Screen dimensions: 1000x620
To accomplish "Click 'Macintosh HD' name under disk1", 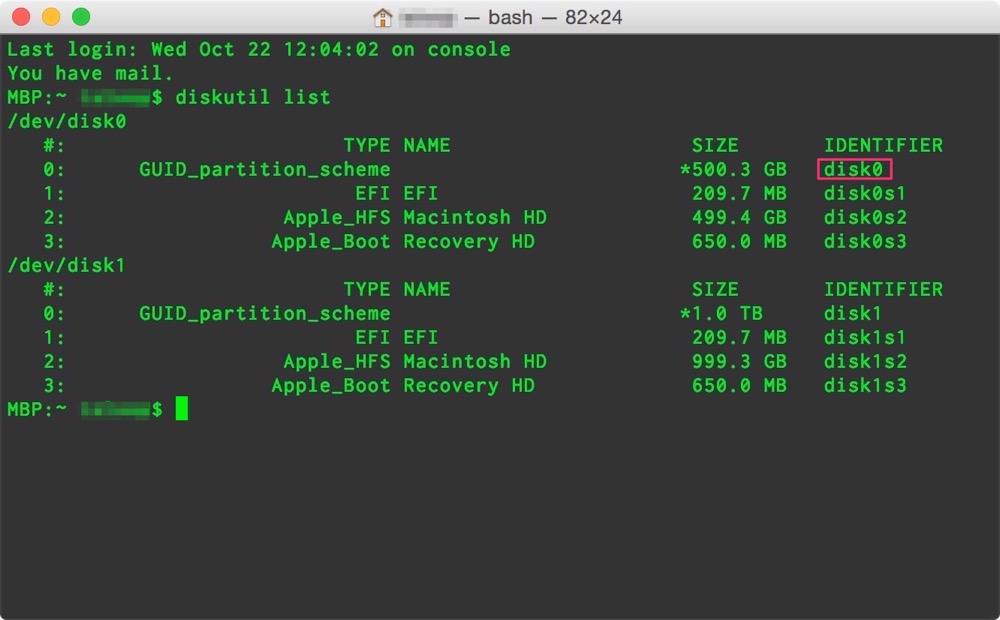I will (x=475, y=362).
